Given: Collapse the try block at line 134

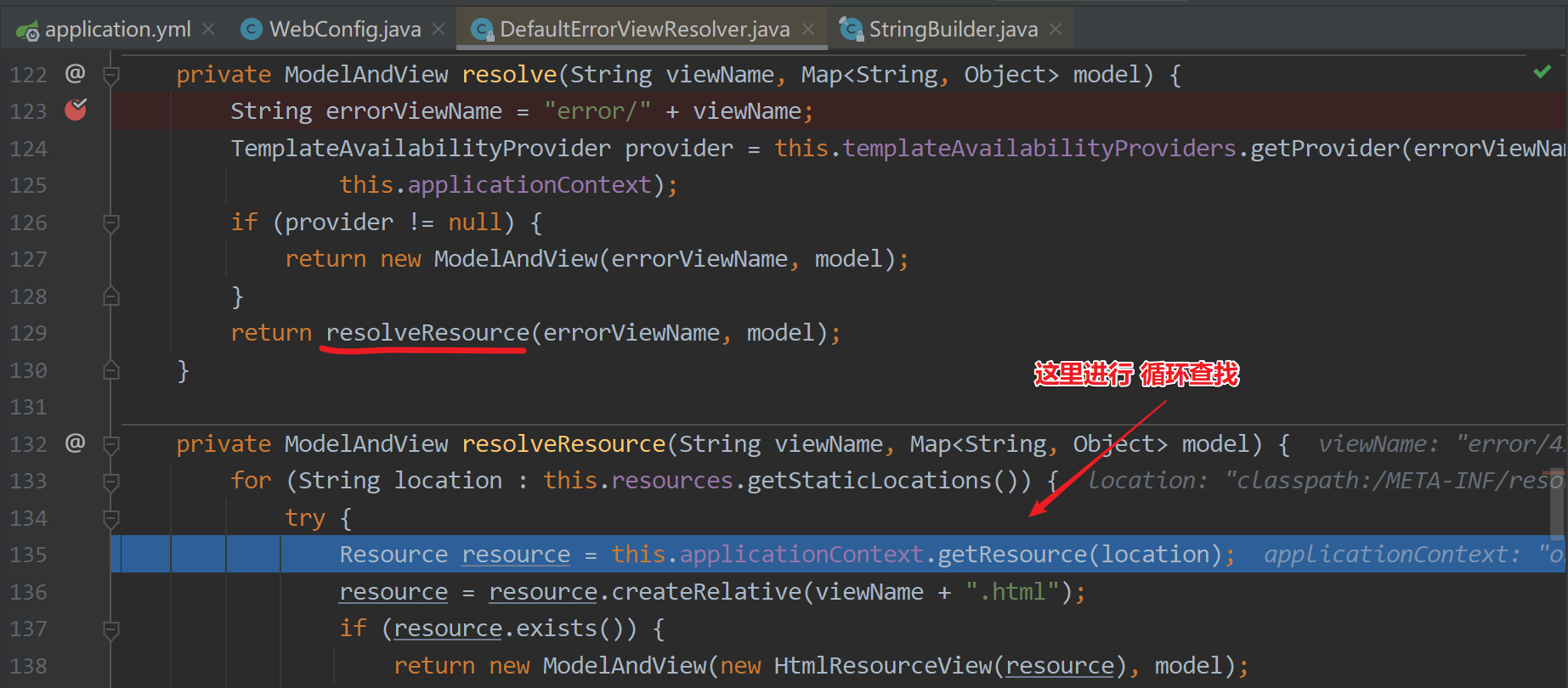Looking at the screenshot, I should (110, 518).
